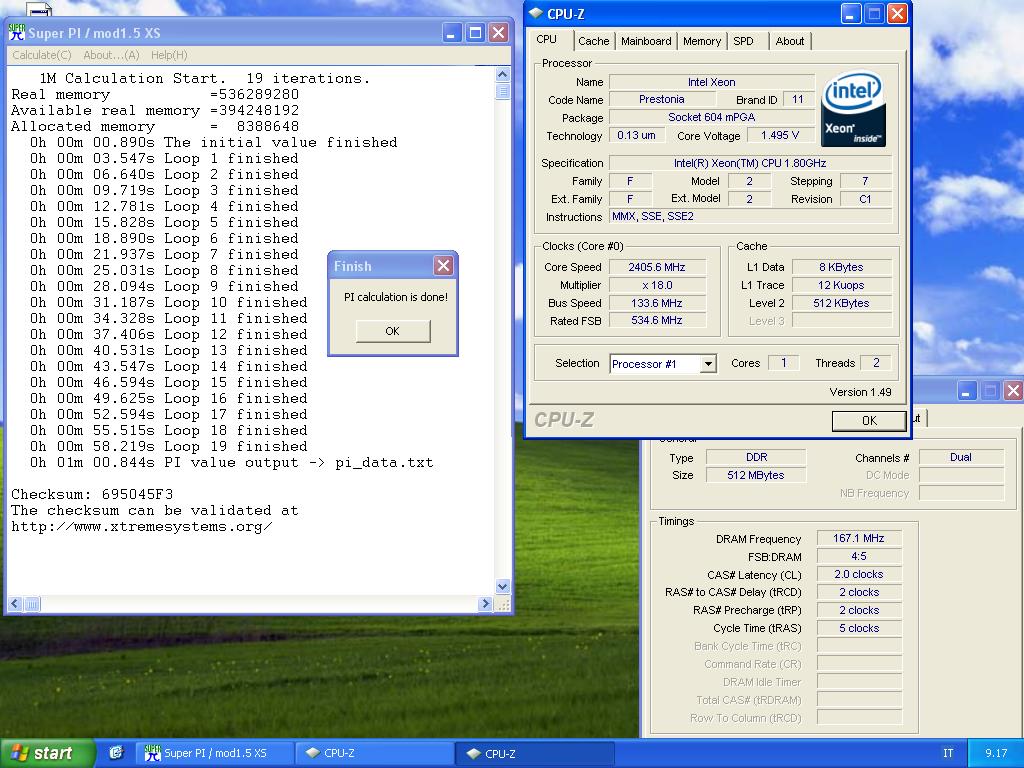The height and width of the screenshot is (768, 1024).
Task: Click OK button in CPU-Z window
Action: pos(869,421)
